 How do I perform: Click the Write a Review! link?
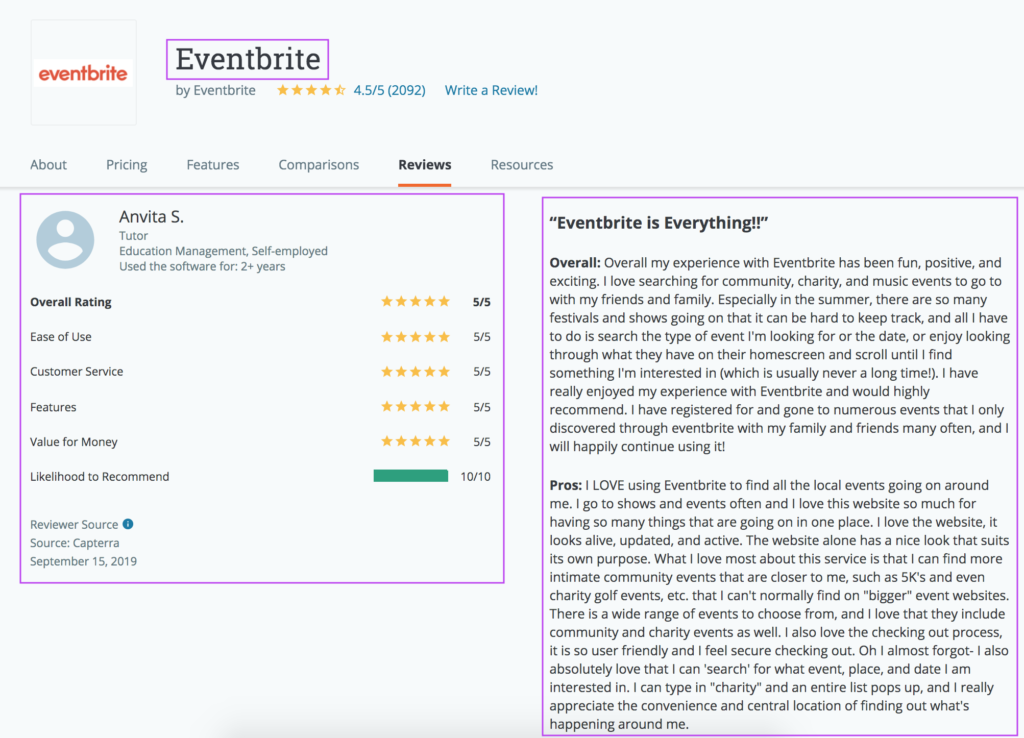point(491,90)
